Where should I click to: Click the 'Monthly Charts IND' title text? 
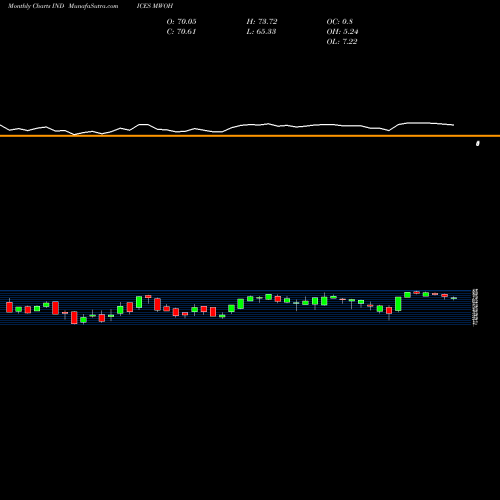click(x=36, y=6)
